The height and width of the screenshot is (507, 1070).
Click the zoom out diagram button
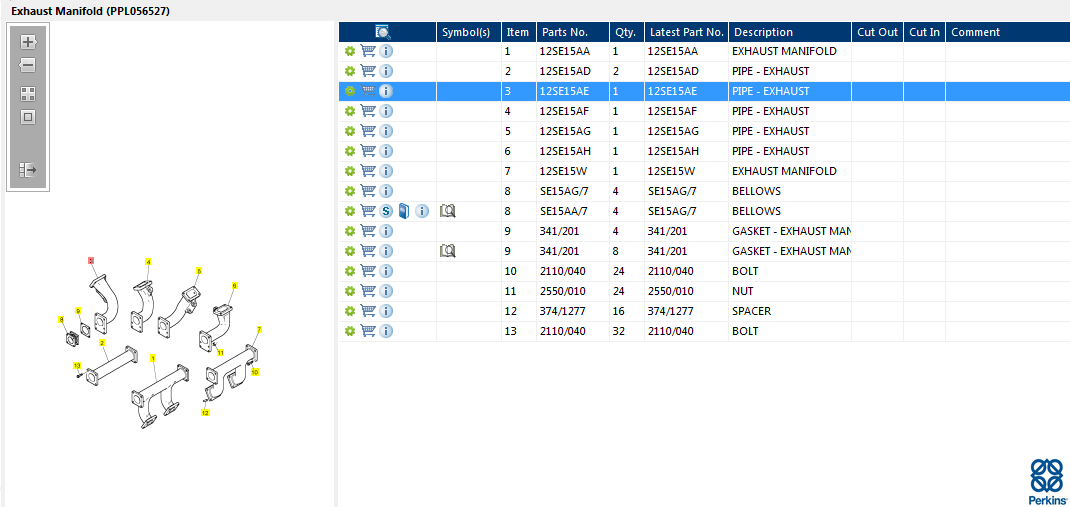28,65
